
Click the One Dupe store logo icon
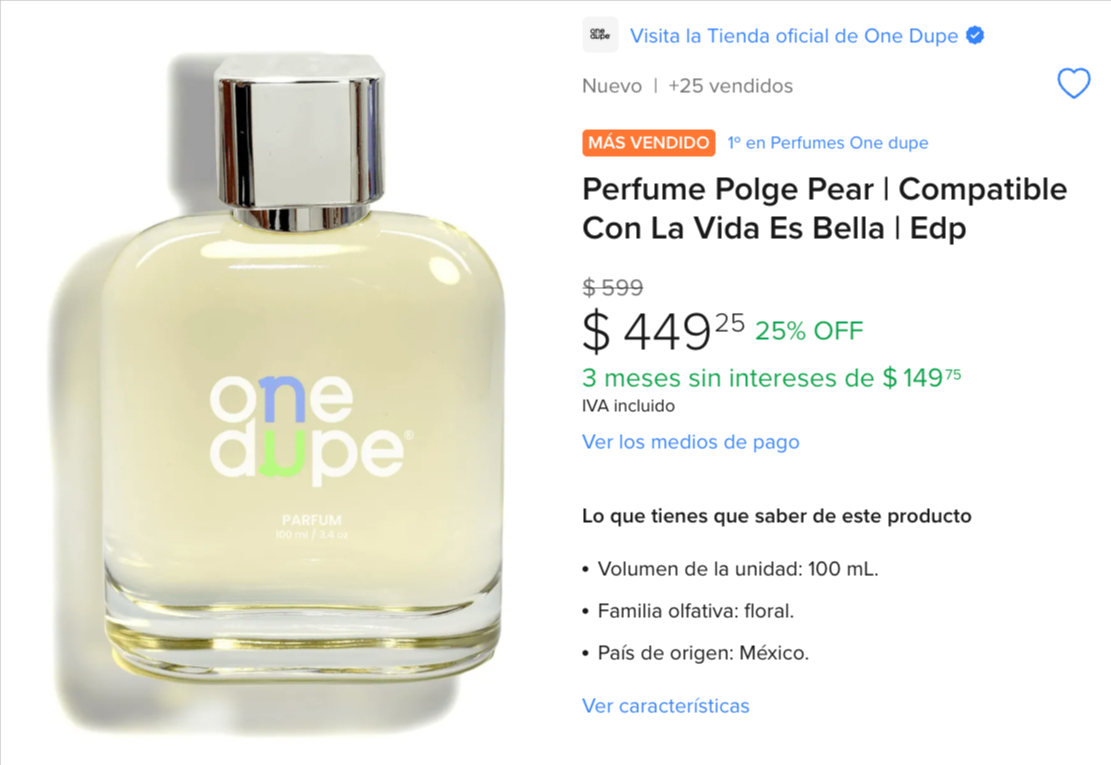[600, 35]
